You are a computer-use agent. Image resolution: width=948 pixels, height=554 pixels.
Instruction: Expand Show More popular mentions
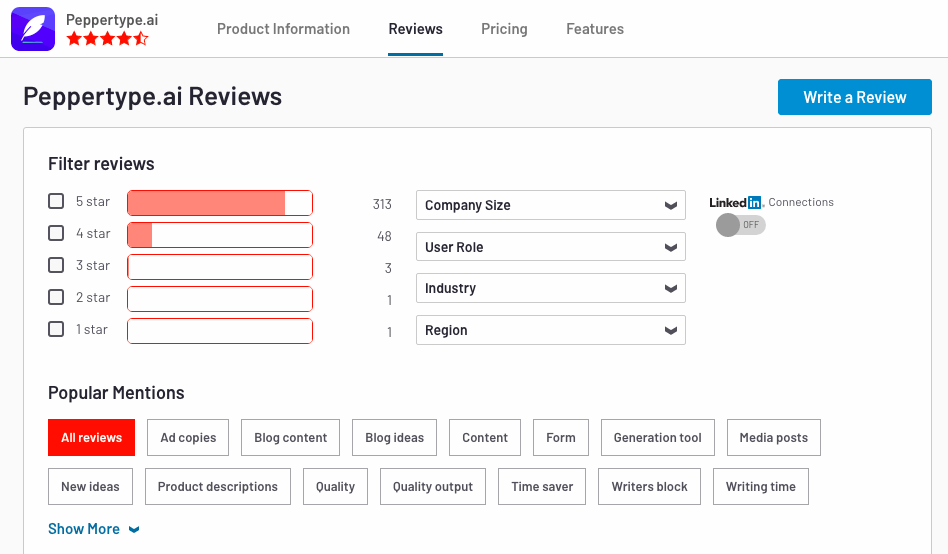[94, 529]
